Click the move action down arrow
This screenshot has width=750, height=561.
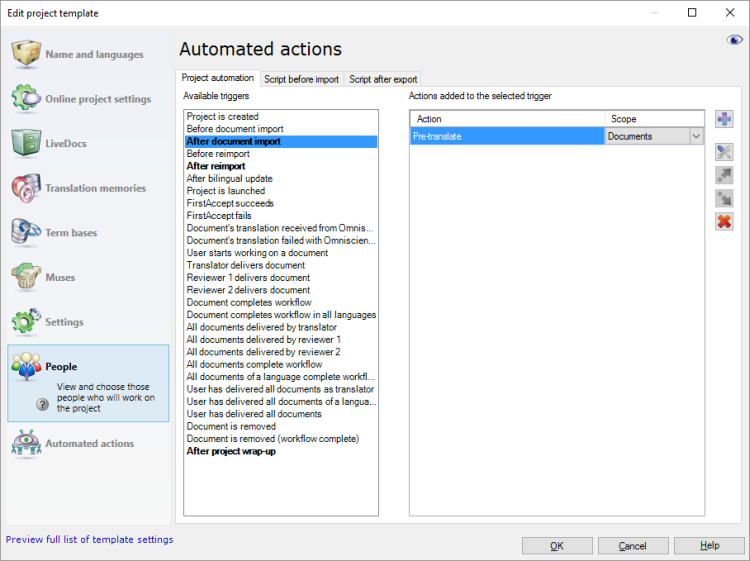tap(725, 198)
